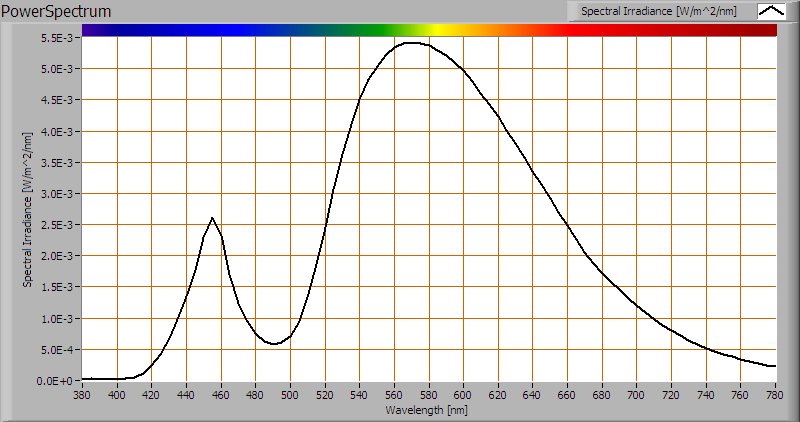Click the curve's valley near 490 nm
Image resolution: width=800 pixels, height=422 pixels.
click(x=273, y=344)
